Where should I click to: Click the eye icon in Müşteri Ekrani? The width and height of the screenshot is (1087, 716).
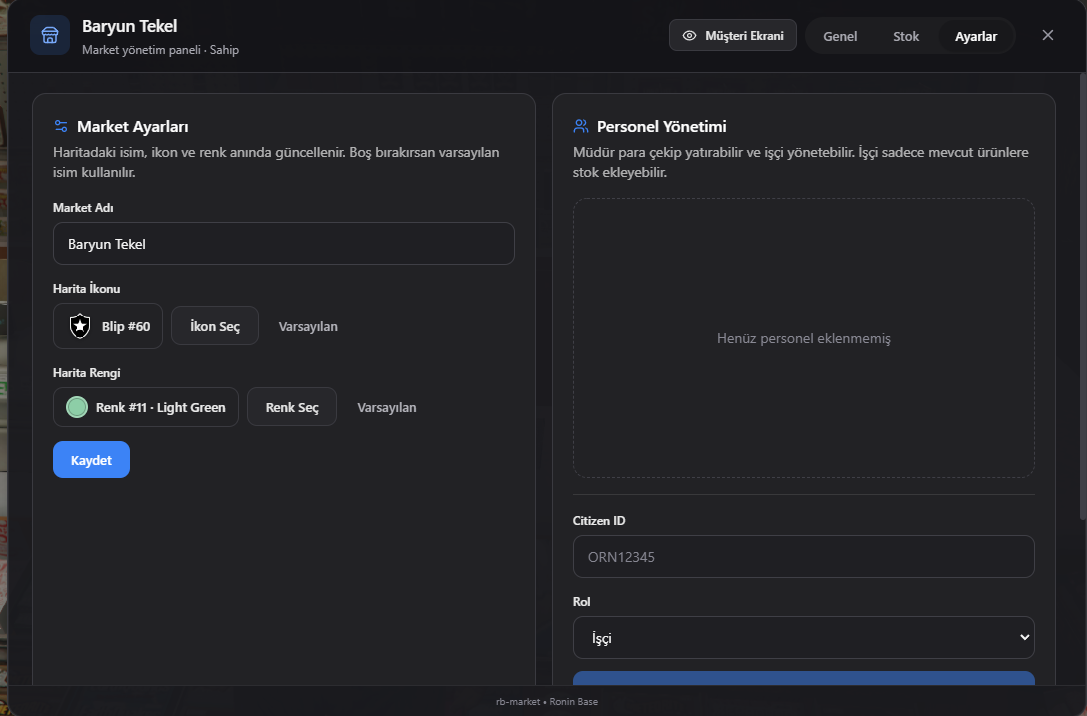[x=689, y=35]
